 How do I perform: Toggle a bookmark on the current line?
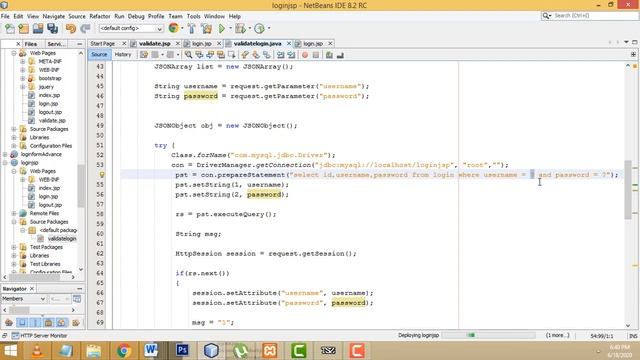[267, 55]
